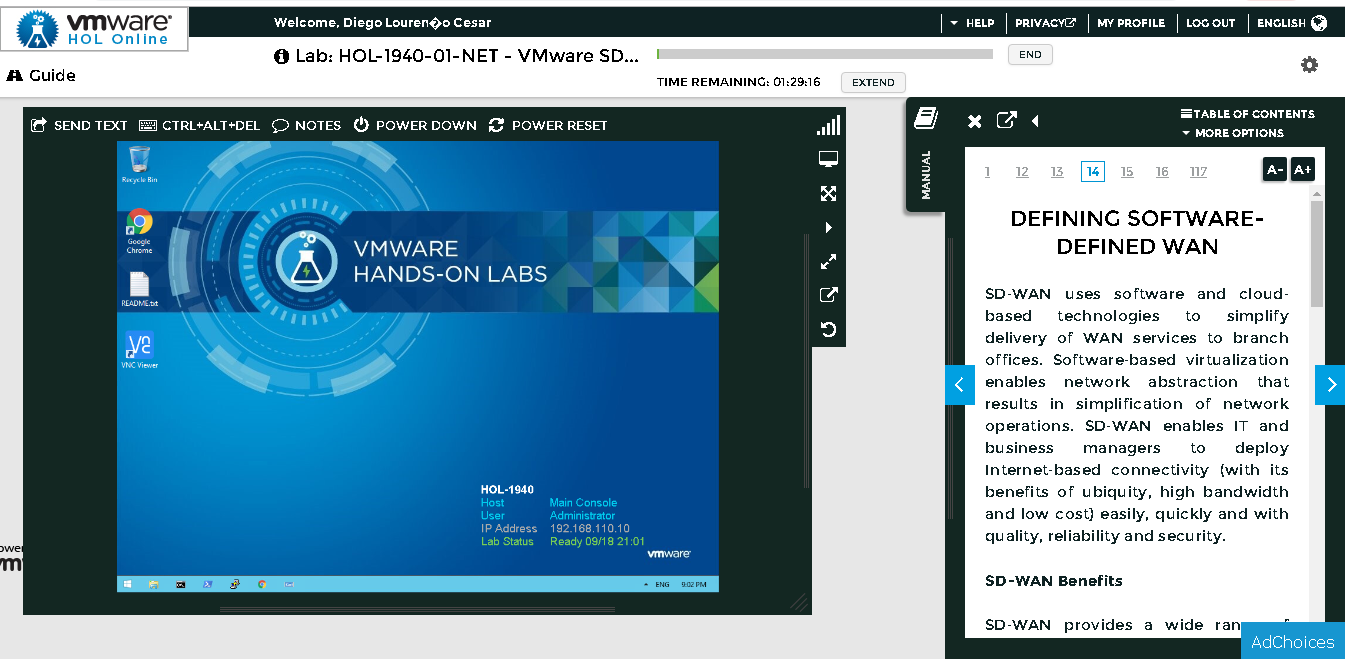Open the console in a new window
1345x659 pixels.
click(828, 294)
